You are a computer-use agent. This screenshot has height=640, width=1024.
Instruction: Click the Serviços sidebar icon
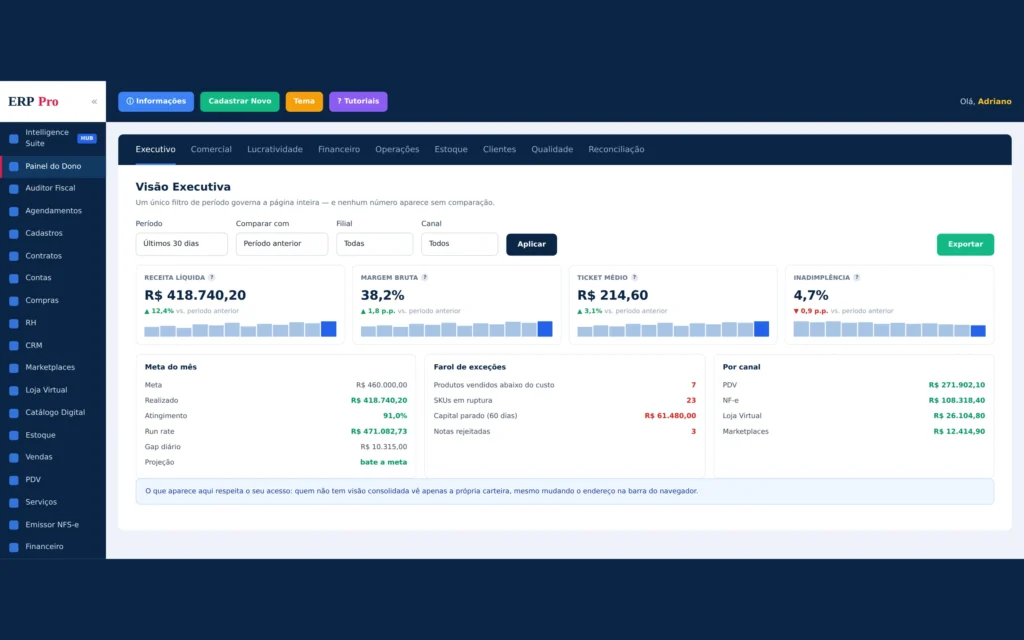[x=14, y=503]
